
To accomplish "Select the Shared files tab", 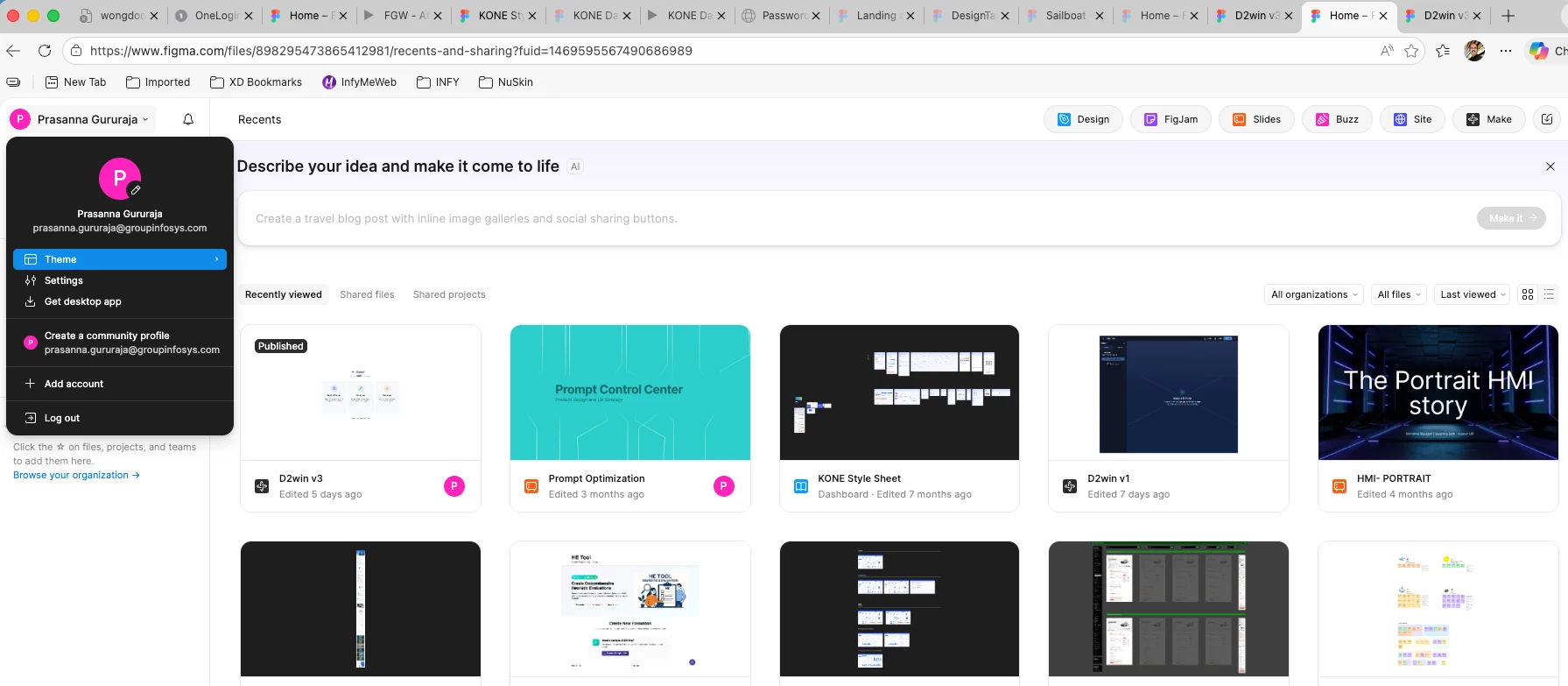I will [367, 294].
